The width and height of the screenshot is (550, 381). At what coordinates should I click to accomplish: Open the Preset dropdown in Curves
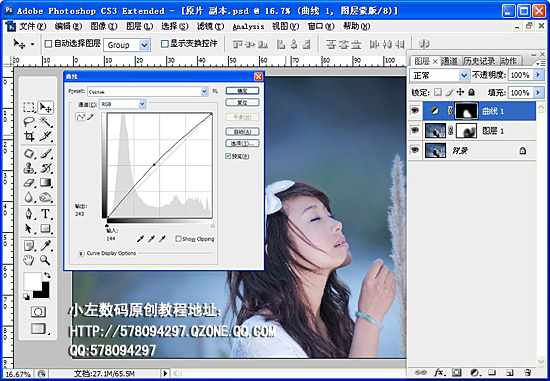pos(204,92)
